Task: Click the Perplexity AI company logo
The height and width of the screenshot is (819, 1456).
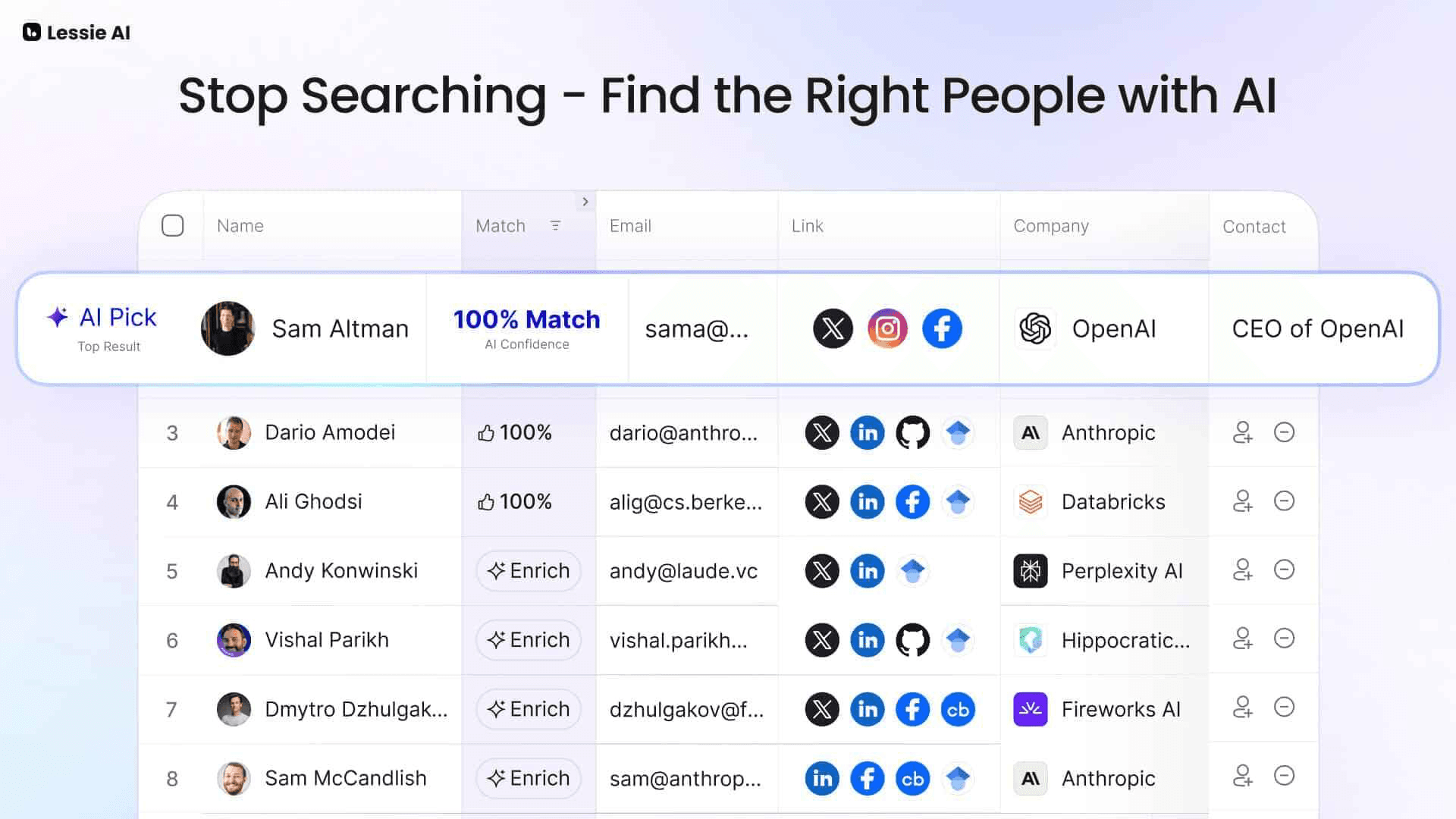Action: (1029, 570)
